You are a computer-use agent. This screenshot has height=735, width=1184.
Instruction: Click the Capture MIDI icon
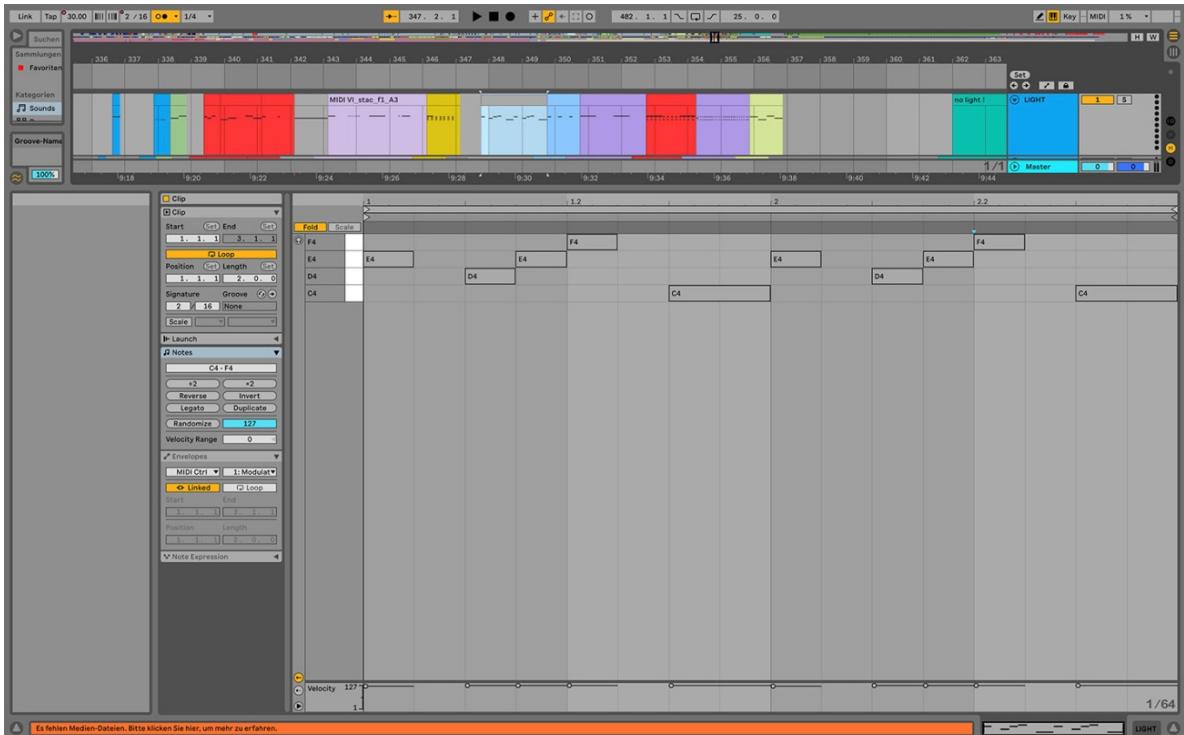click(575, 16)
